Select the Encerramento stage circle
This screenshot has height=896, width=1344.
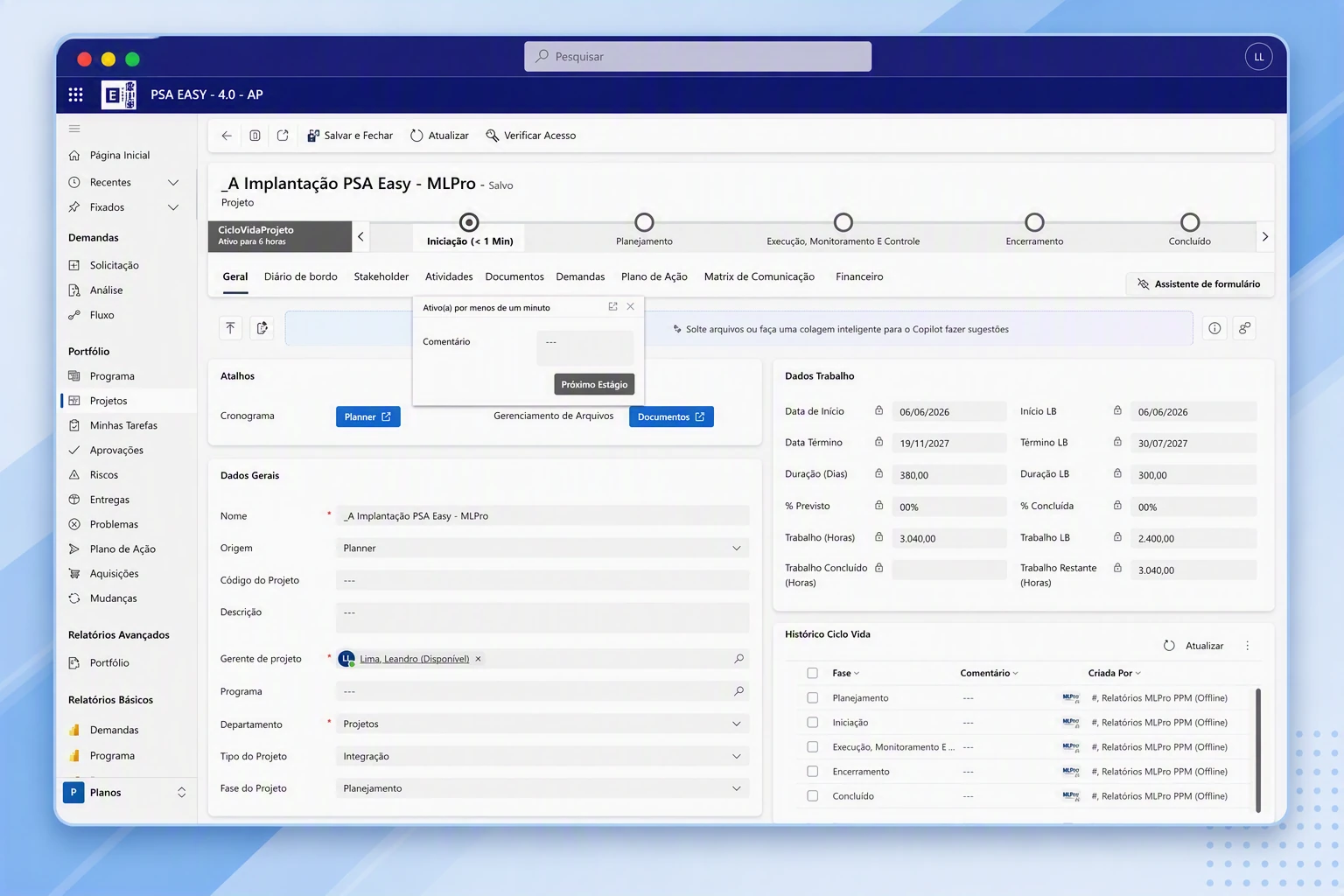tap(1034, 222)
